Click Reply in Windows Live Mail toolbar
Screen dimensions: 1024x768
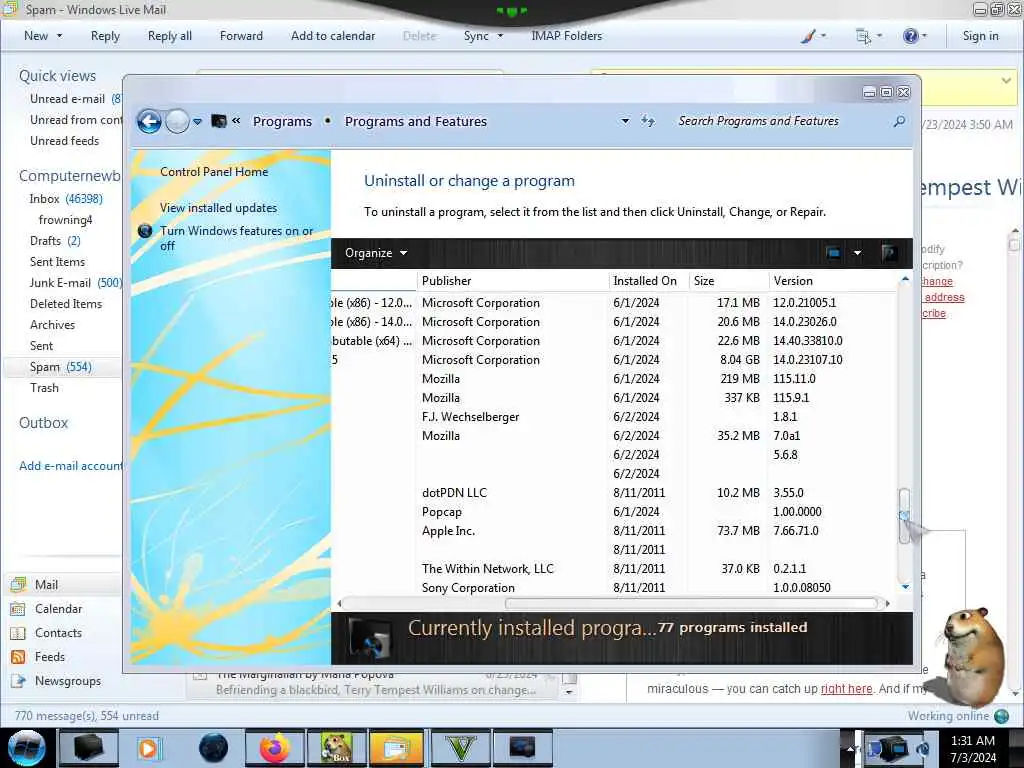click(105, 36)
